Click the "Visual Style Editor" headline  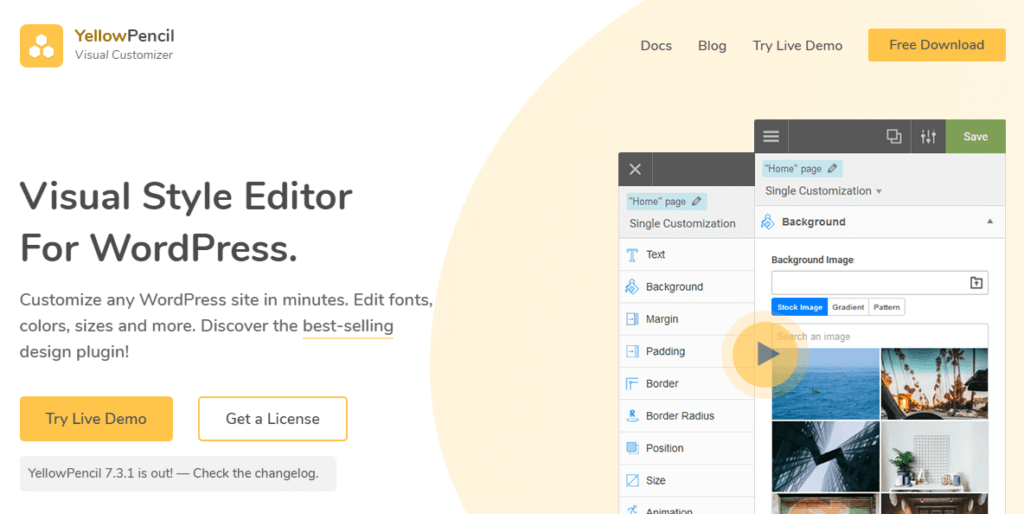click(x=186, y=197)
